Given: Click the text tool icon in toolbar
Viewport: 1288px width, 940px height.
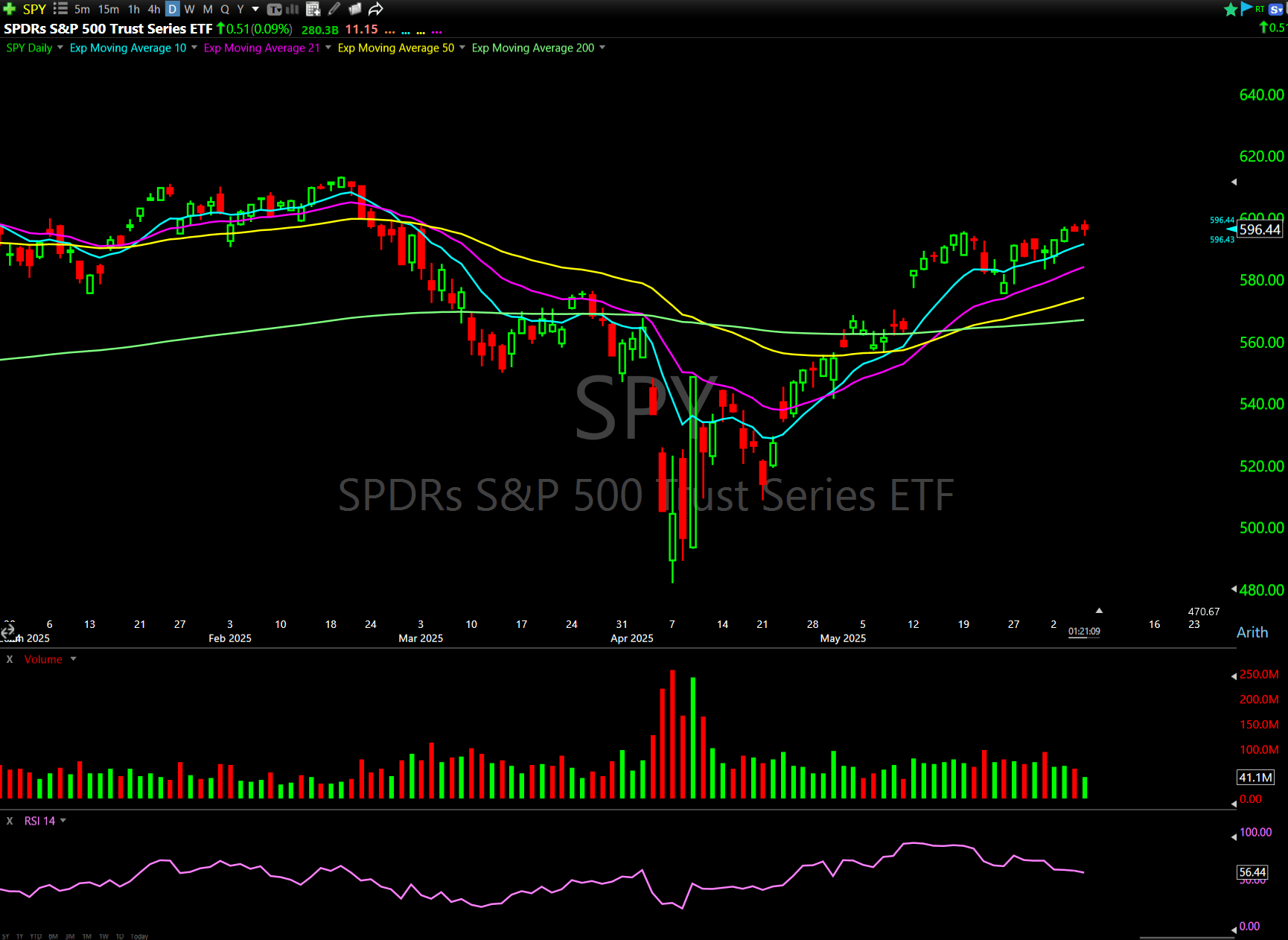Looking at the screenshot, I should [274, 9].
